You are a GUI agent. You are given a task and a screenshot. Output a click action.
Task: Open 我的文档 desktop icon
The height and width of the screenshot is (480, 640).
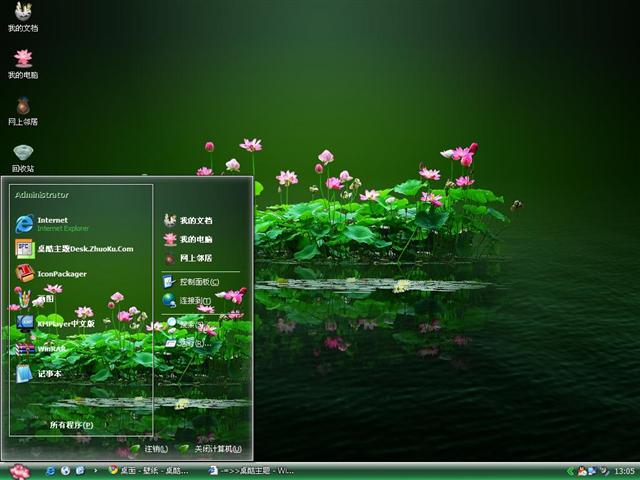22,17
